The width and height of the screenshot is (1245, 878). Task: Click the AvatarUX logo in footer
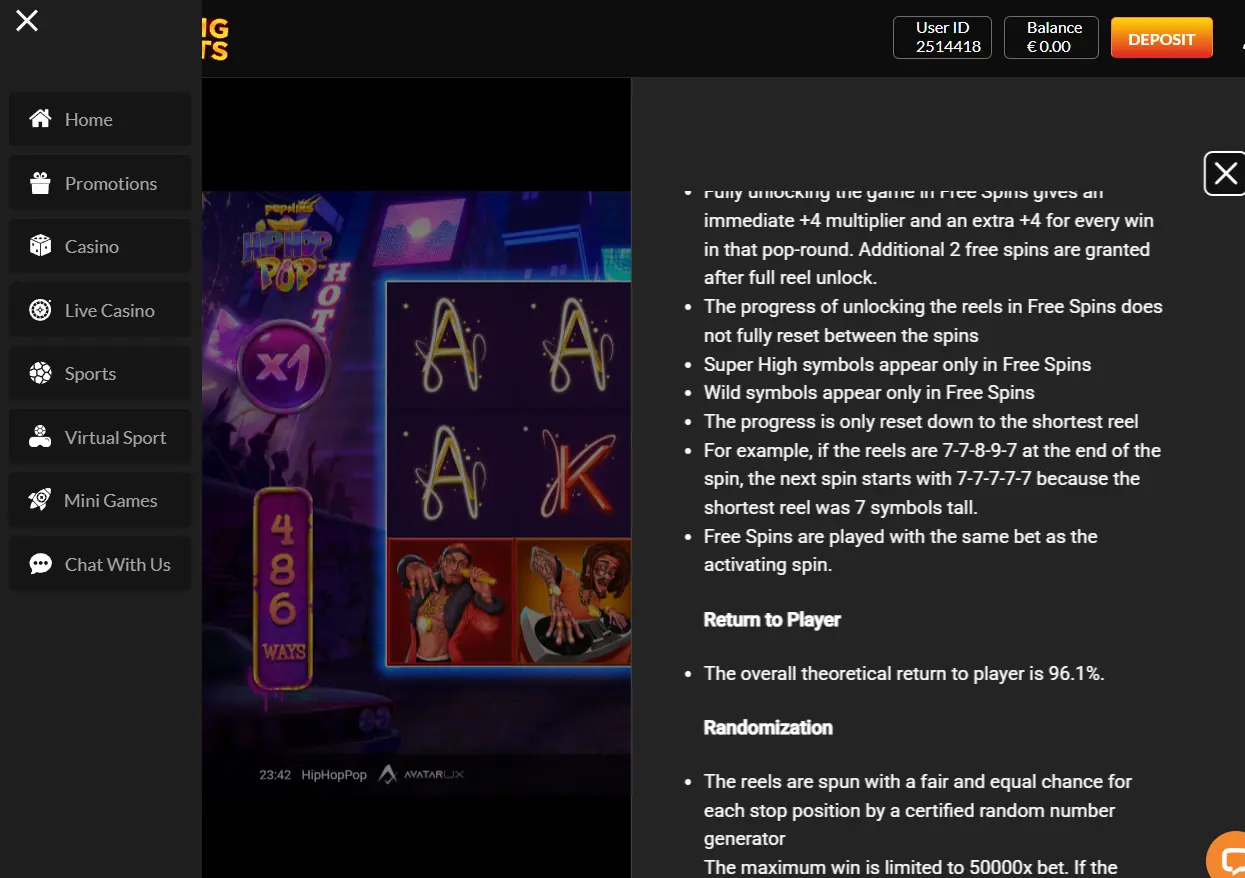[421, 774]
